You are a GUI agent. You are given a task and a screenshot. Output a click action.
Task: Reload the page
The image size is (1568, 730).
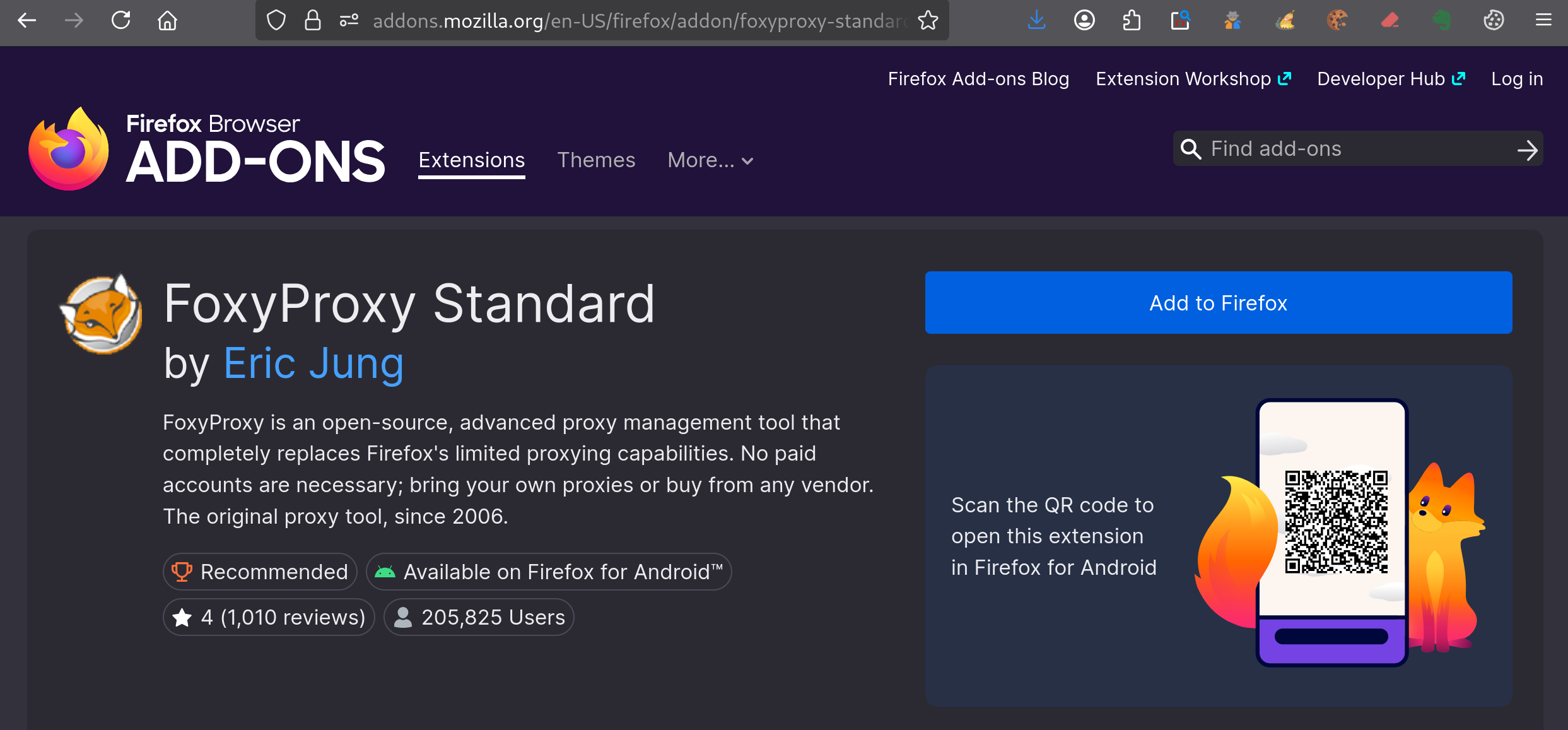coord(120,21)
